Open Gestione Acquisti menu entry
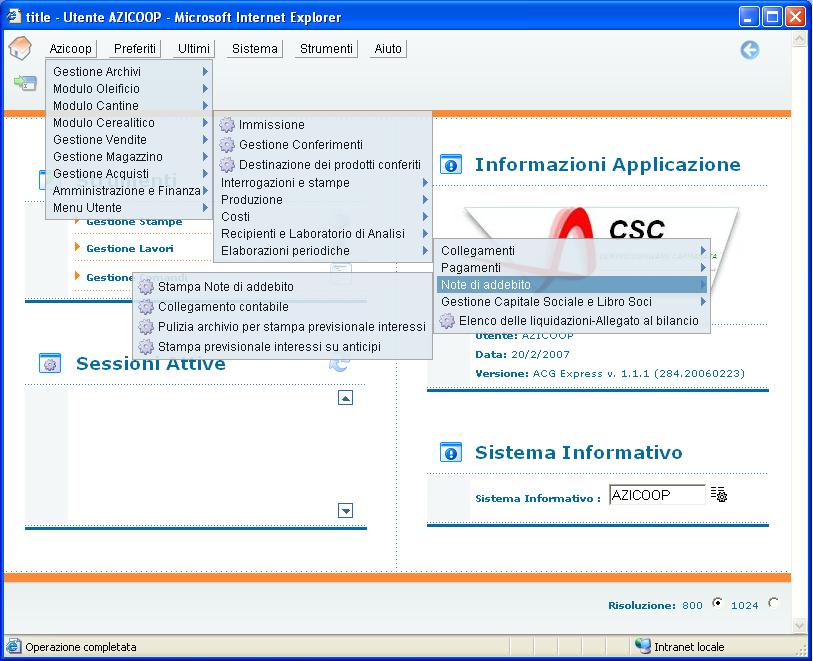The width and height of the screenshot is (813, 661). (x=129, y=174)
